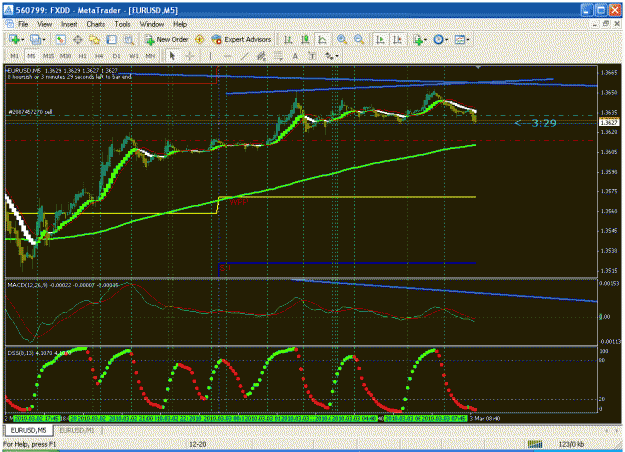The image size is (625, 452).
Task: Zoom in on the chart
Action: pos(342,39)
